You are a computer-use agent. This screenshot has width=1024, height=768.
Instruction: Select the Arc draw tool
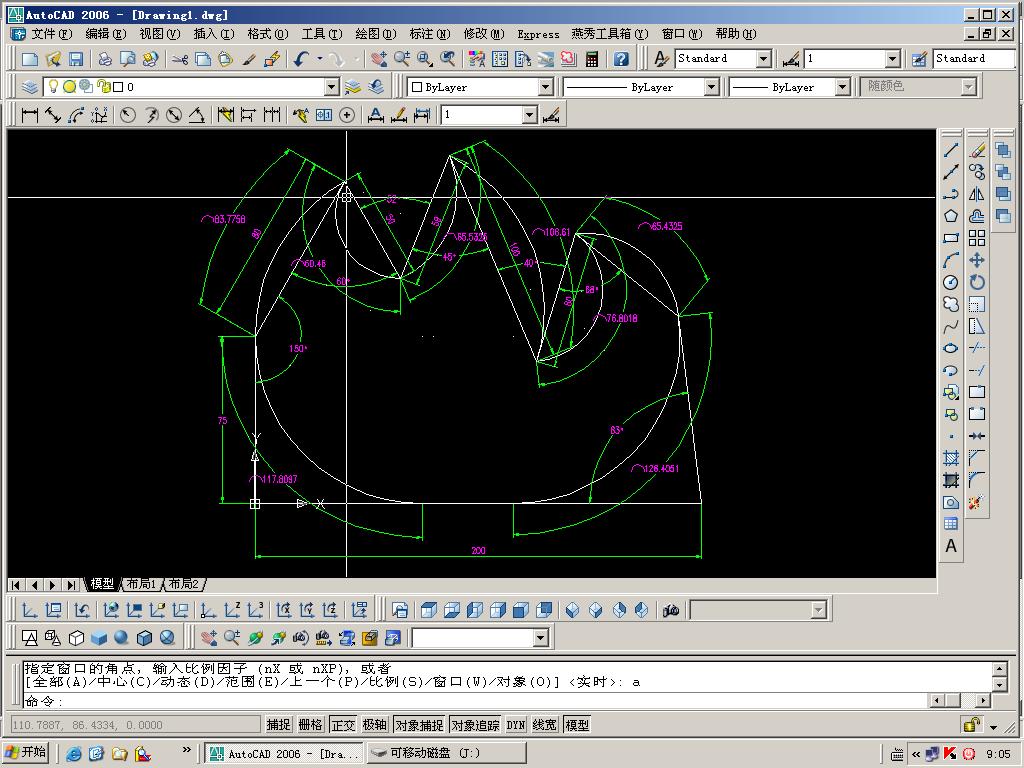[951, 260]
